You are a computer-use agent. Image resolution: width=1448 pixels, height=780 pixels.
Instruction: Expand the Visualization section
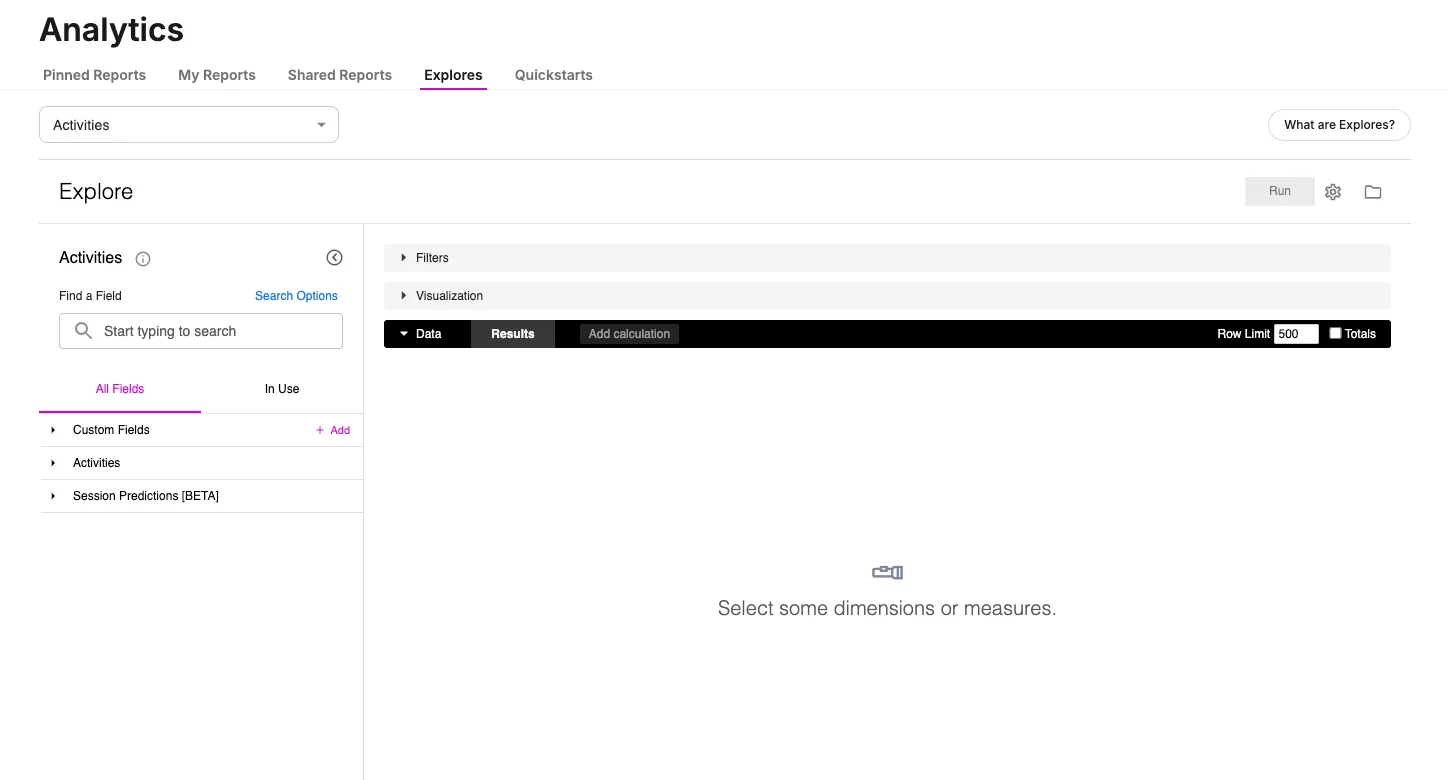coord(887,296)
